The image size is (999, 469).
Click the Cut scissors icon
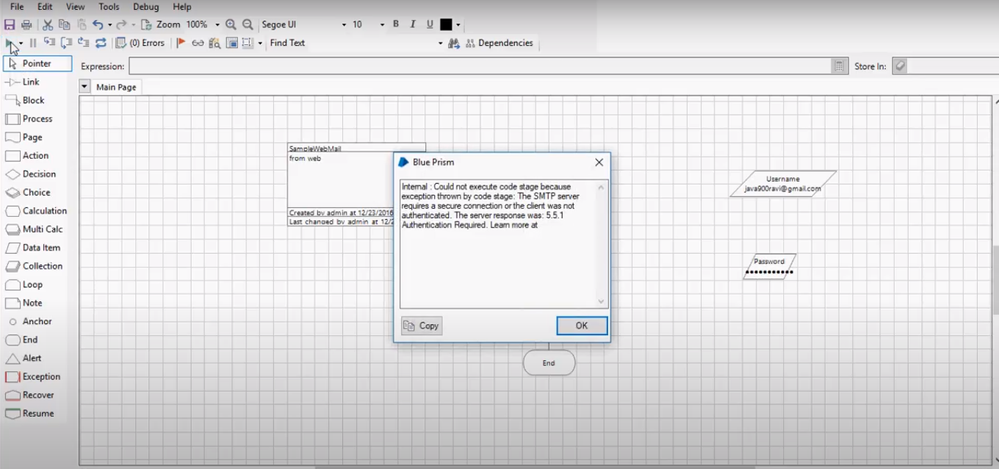(x=47, y=24)
